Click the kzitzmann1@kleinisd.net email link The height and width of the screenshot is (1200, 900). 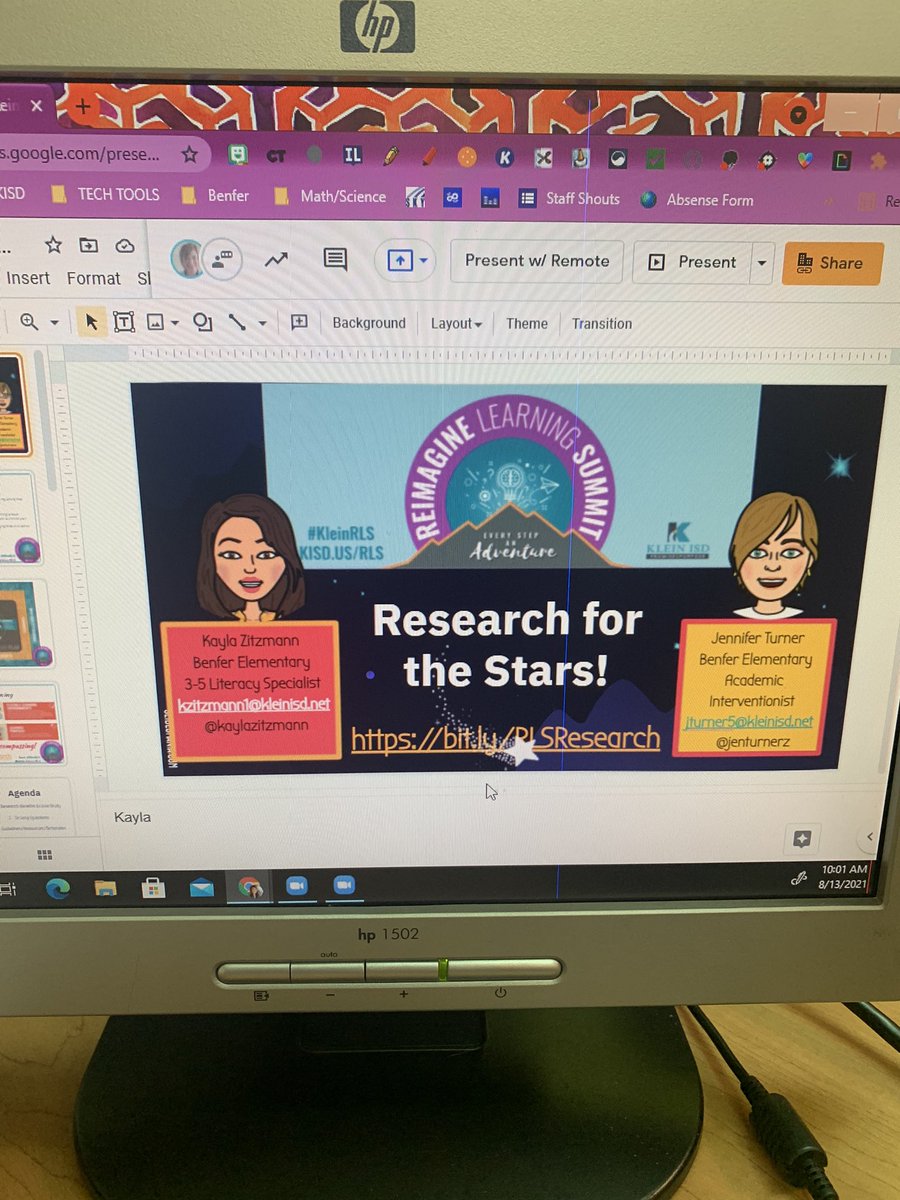(253, 703)
